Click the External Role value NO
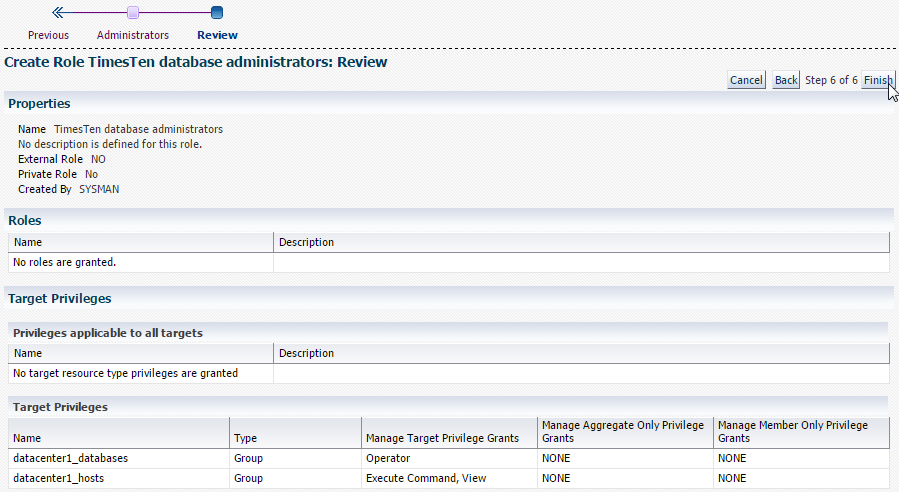 pos(98,159)
